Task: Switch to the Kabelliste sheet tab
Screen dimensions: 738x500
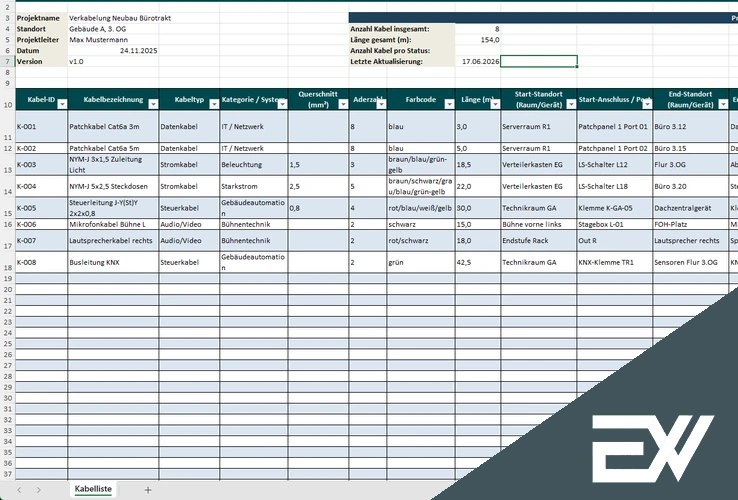Action: pyautogui.click(x=93, y=489)
